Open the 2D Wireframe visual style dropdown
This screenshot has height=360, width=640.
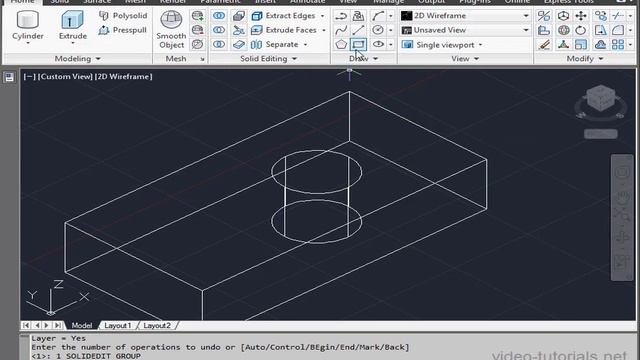point(465,16)
